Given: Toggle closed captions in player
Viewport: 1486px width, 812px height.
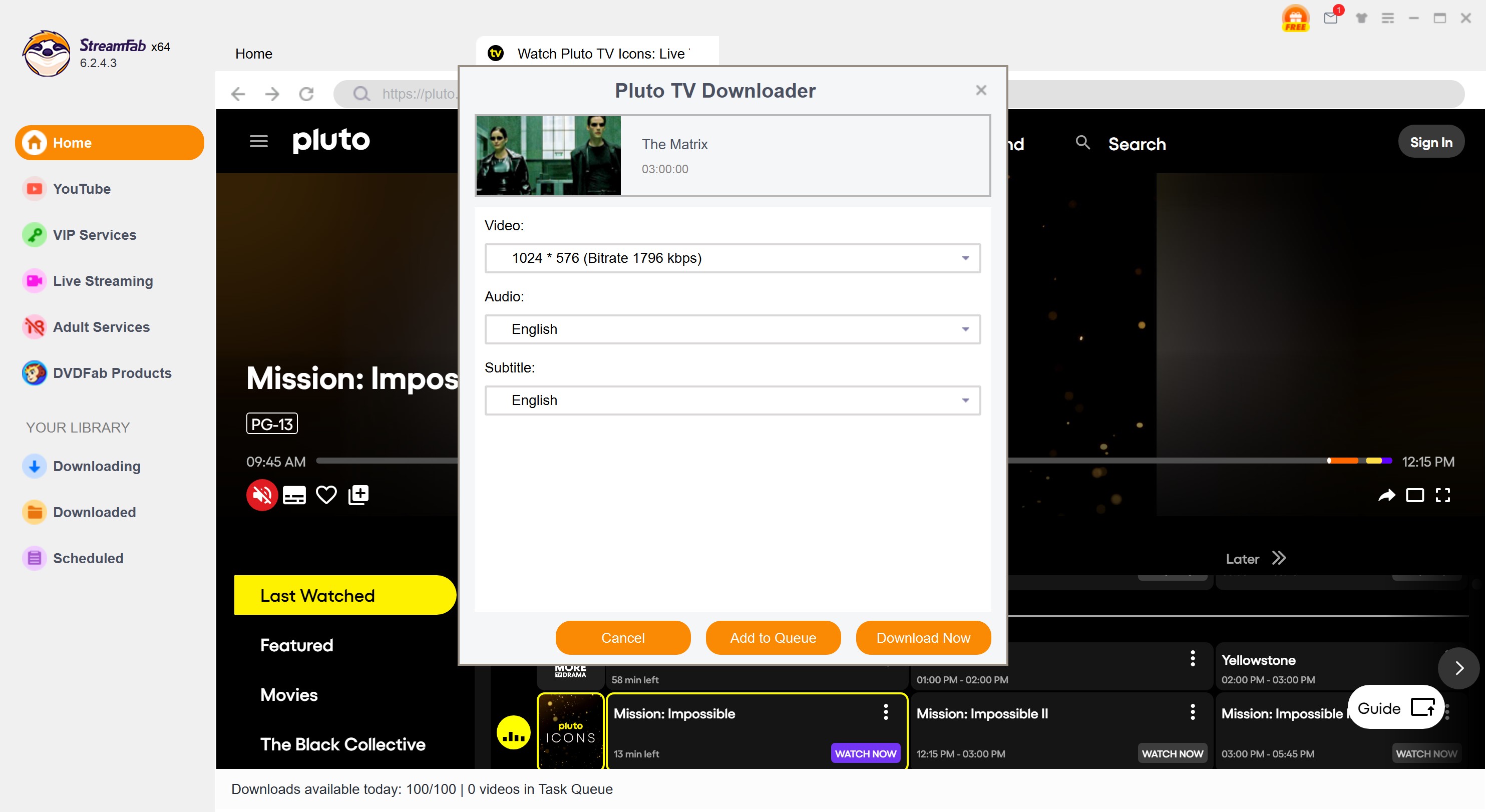Looking at the screenshot, I should pyautogui.click(x=294, y=495).
